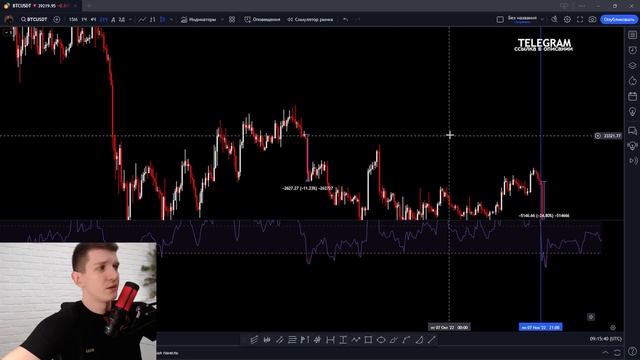Open the Alerts button in the top toolbar
The height and width of the screenshot is (360, 640).
point(262,20)
